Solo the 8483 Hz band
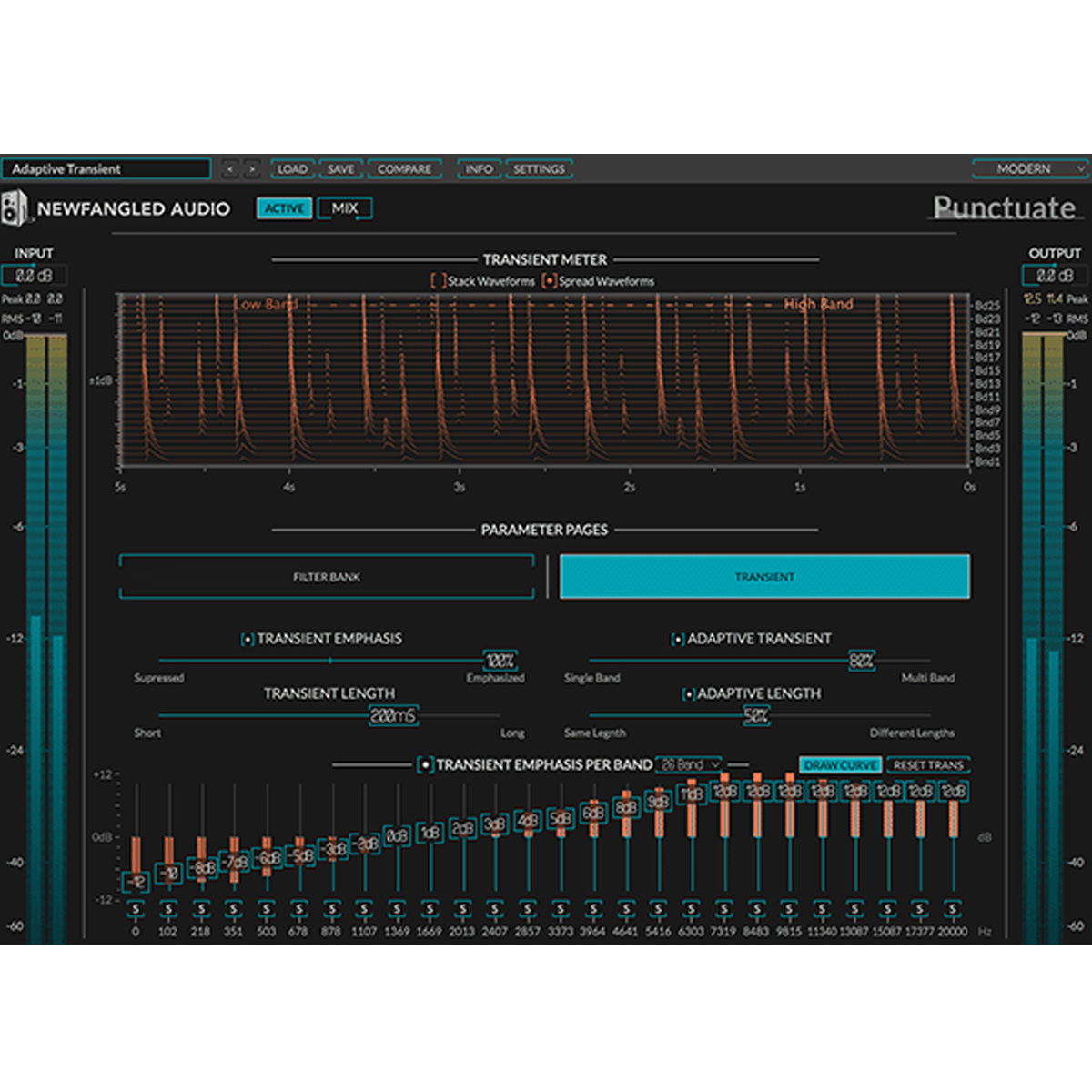The height and width of the screenshot is (1092, 1092). pos(757,909)
